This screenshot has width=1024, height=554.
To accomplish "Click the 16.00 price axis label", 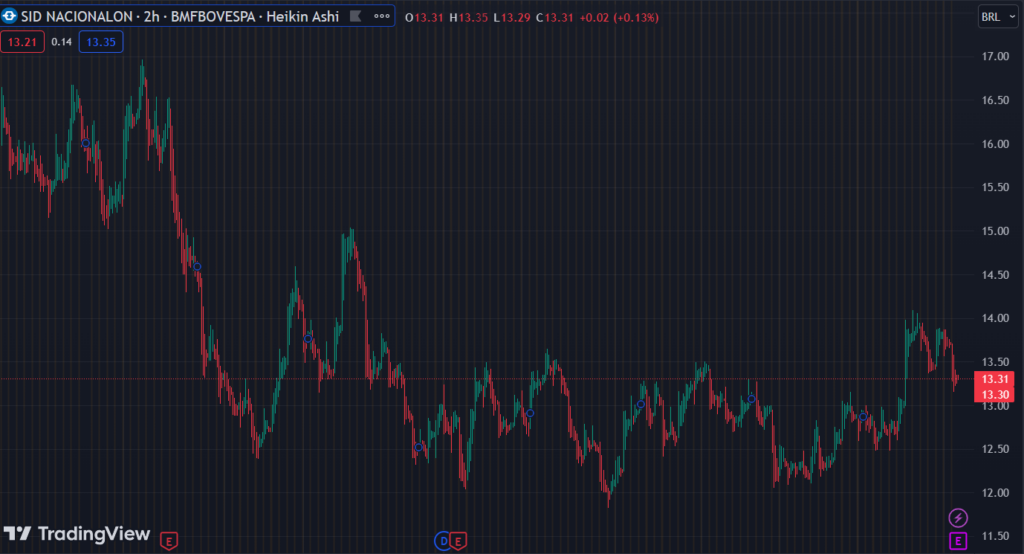I will [995, 144].
